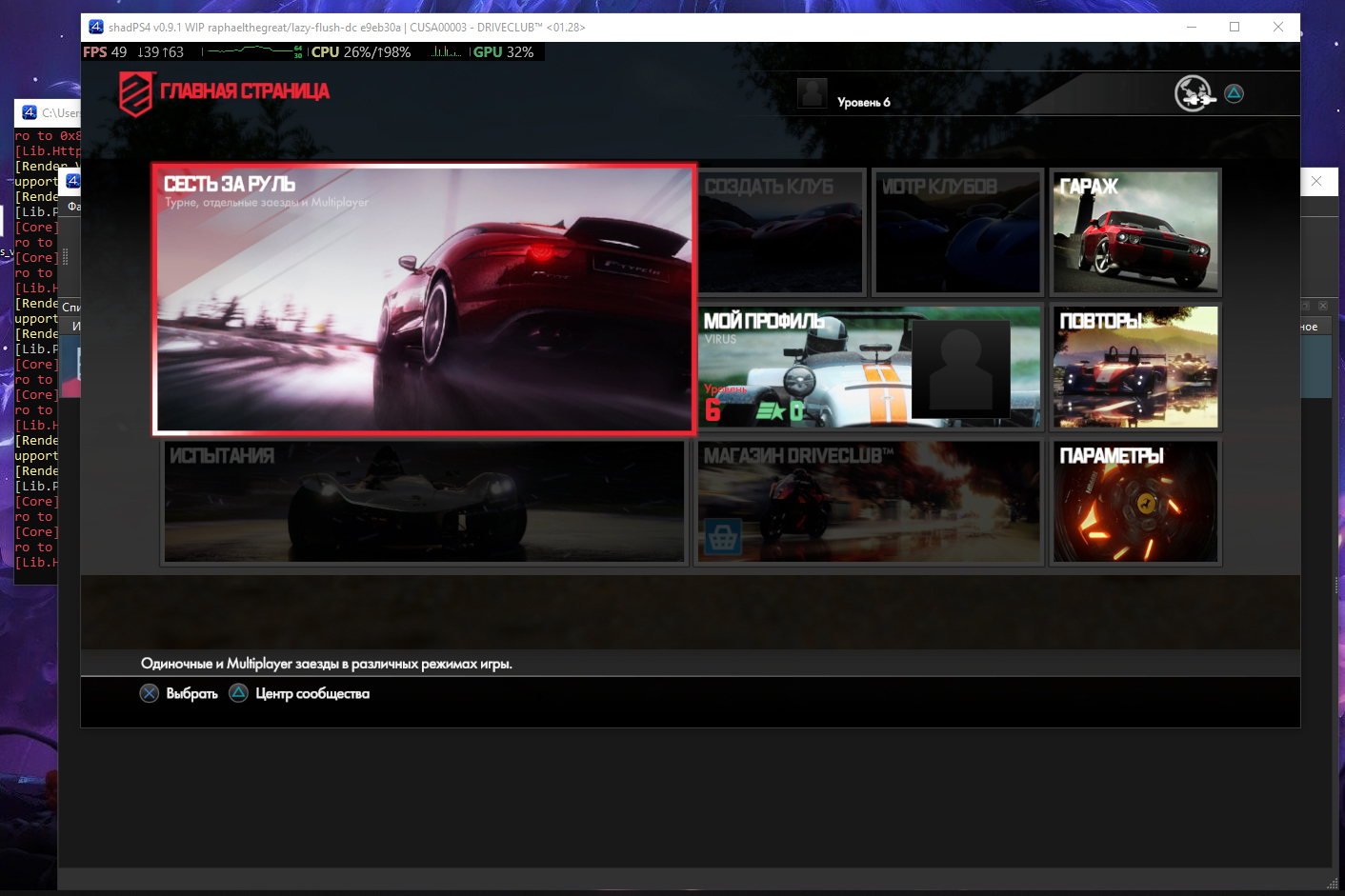Click the community globe icon in header
Image resolution: width=1345 pixels, height=896 pixels.
point(1194,93)
